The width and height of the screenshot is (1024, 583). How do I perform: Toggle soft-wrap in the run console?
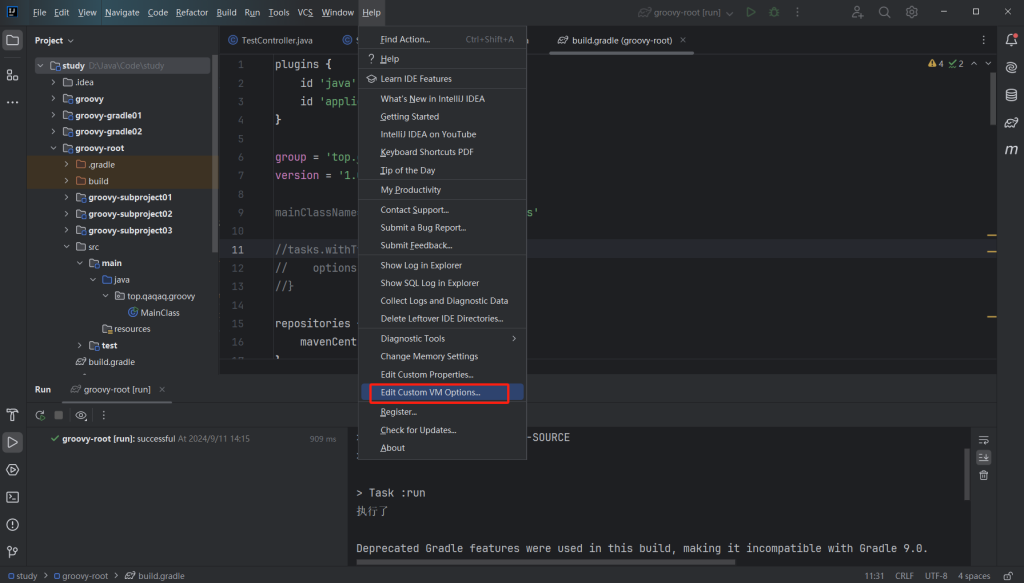[984, 439]
